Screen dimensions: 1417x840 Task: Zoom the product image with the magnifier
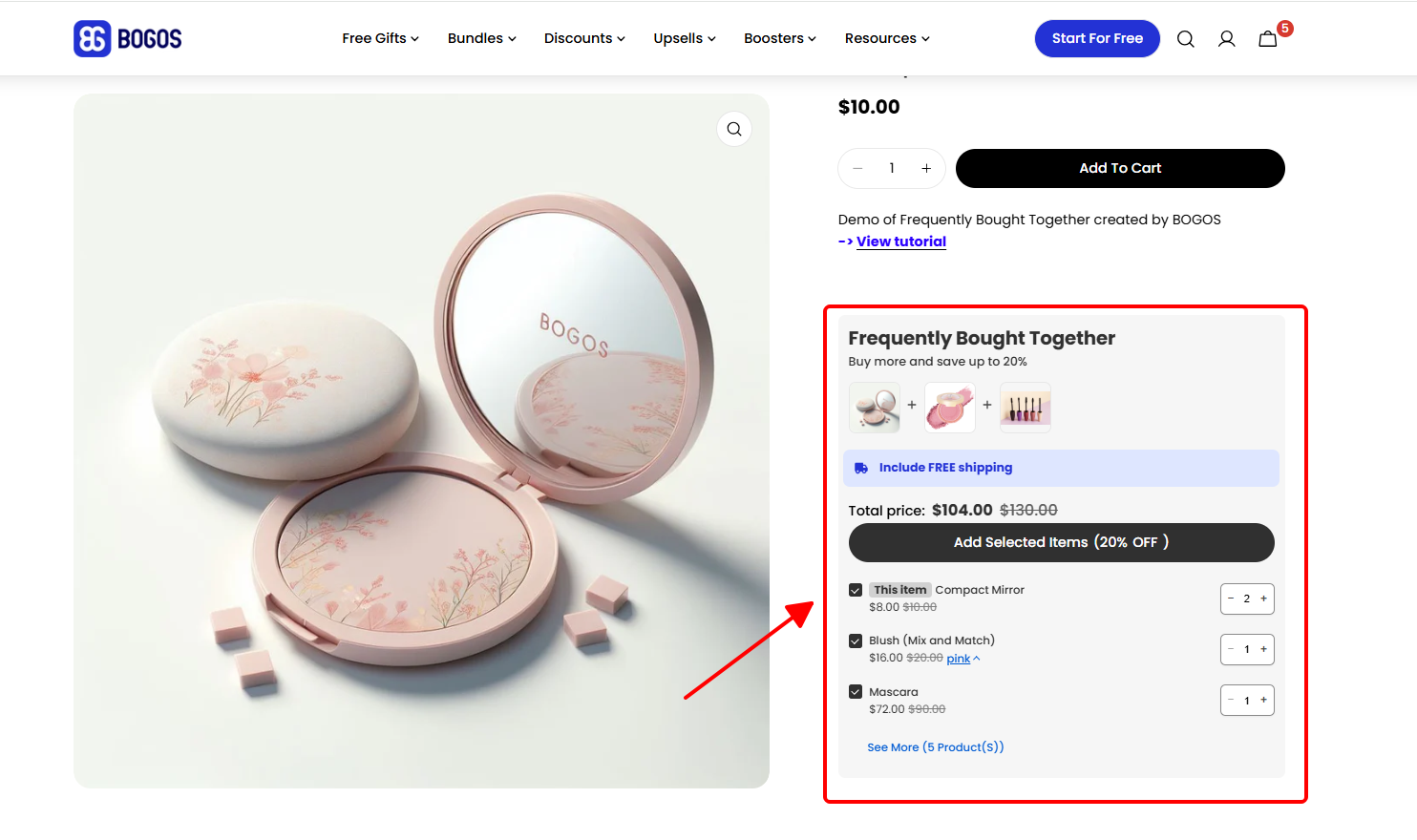click(733, 128)
